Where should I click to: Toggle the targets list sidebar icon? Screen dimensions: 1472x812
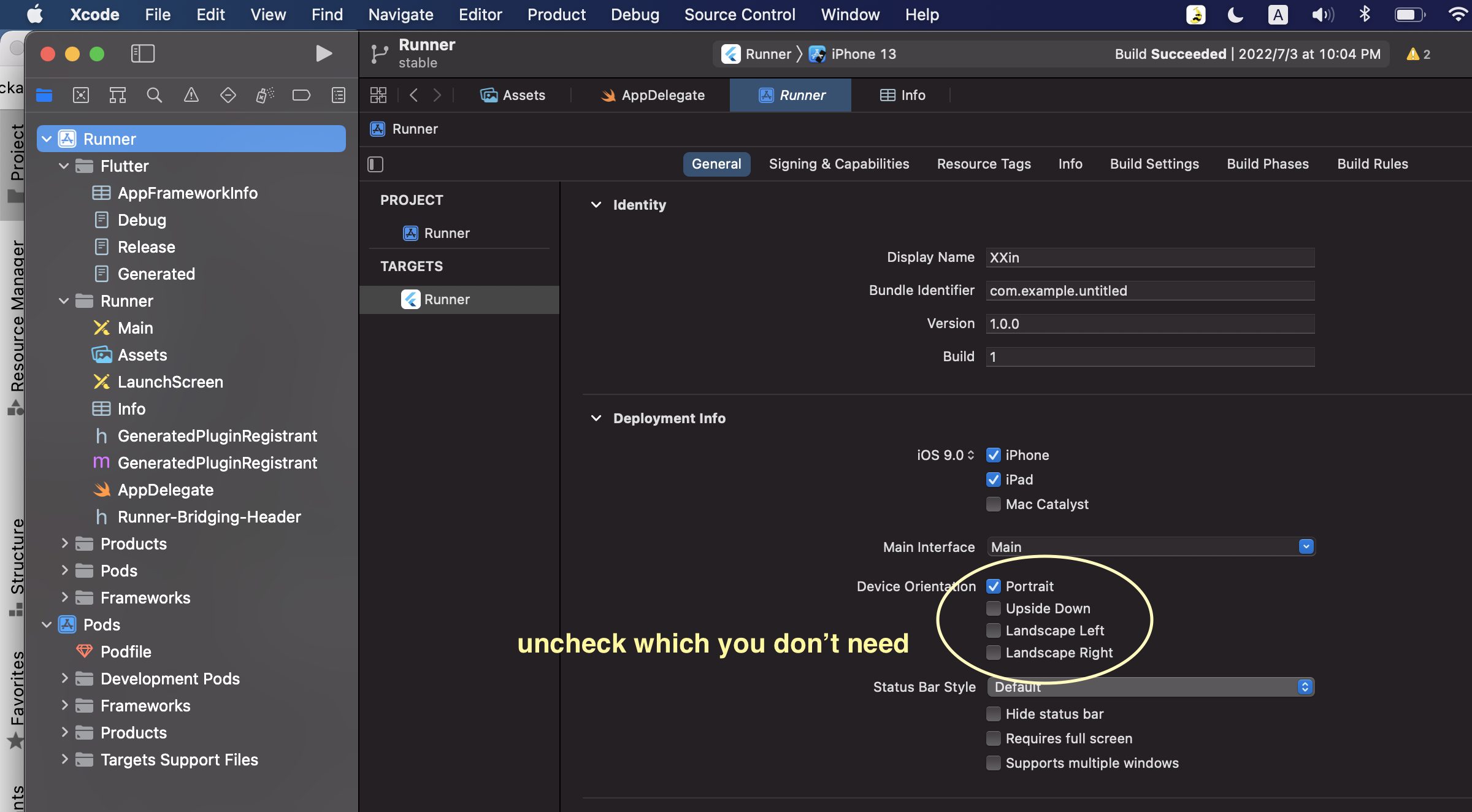pos(375,164)
